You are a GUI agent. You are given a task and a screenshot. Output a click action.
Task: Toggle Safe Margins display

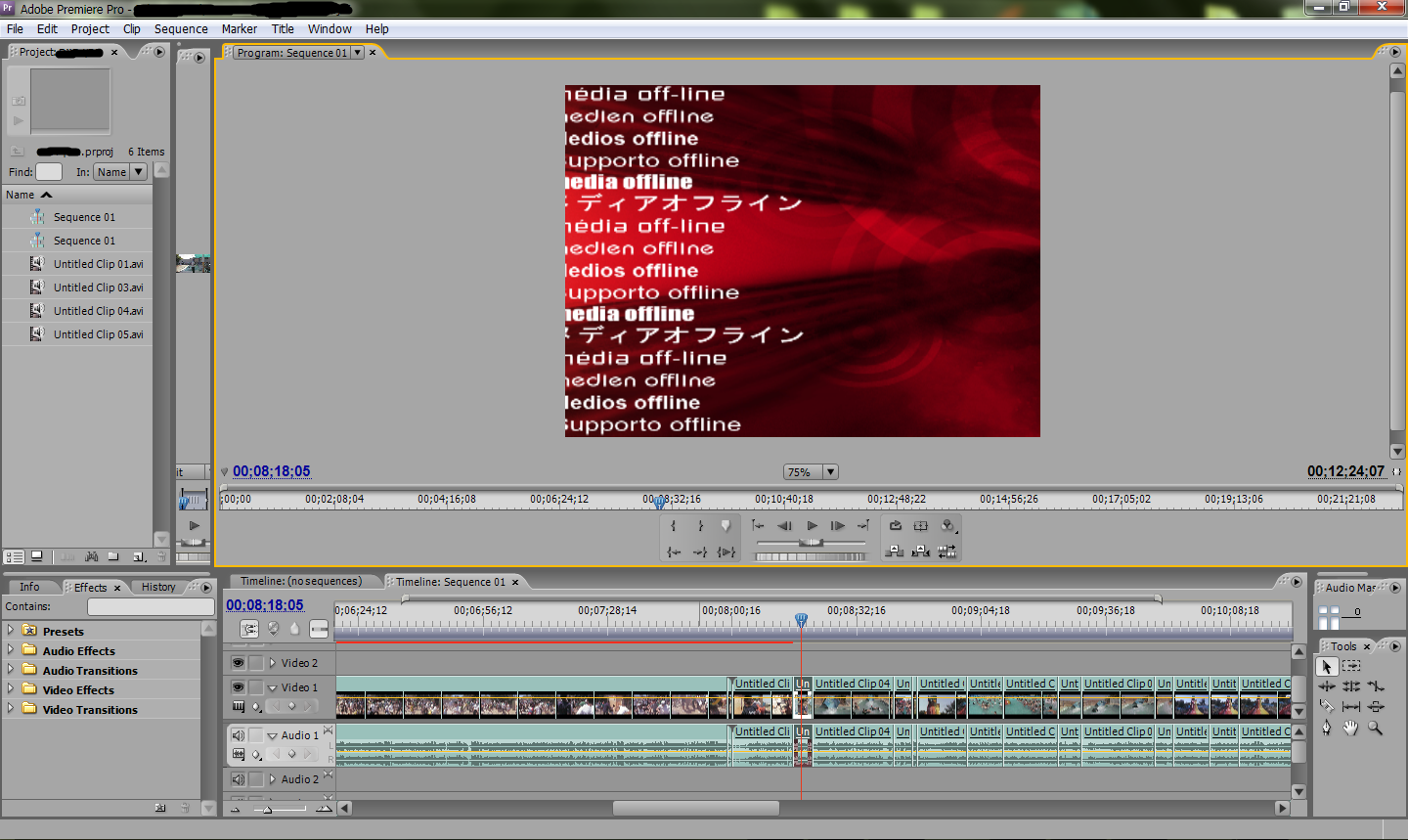[x=921, y=526]
